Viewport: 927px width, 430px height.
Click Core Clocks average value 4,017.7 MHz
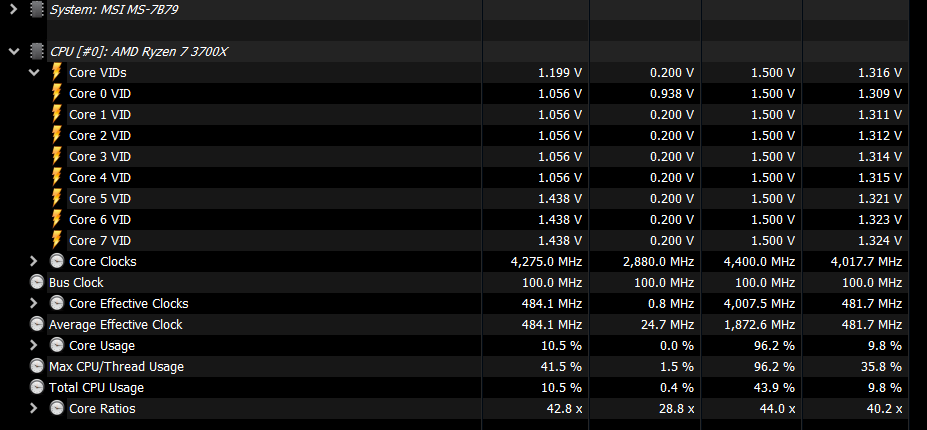866,261
